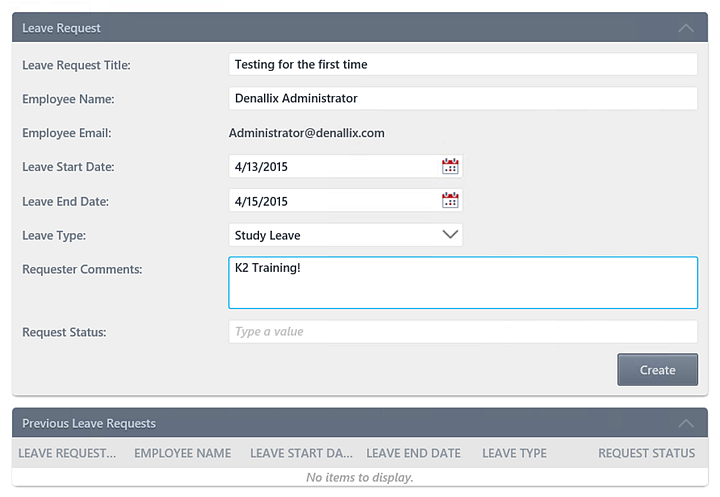This screenshot has width=720, height=497.
Task: Click inside the Leave Start Date field
Action: point(334,166)
